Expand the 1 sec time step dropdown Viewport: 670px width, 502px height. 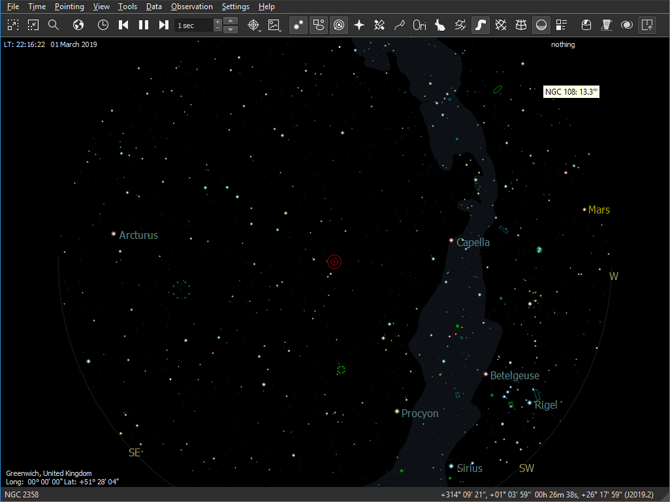coord(218,25)
